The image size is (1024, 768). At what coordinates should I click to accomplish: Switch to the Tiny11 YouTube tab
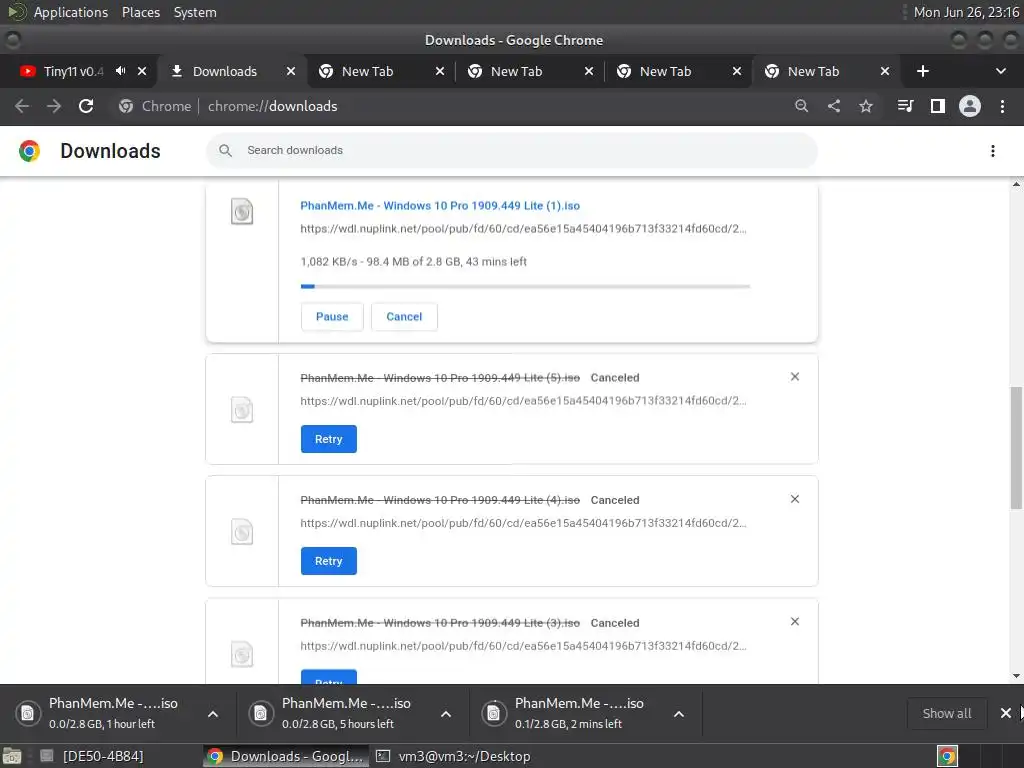[72, 71]
